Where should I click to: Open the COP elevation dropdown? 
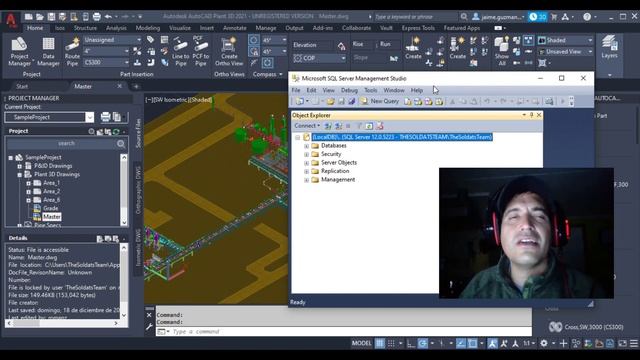[319, 58]
